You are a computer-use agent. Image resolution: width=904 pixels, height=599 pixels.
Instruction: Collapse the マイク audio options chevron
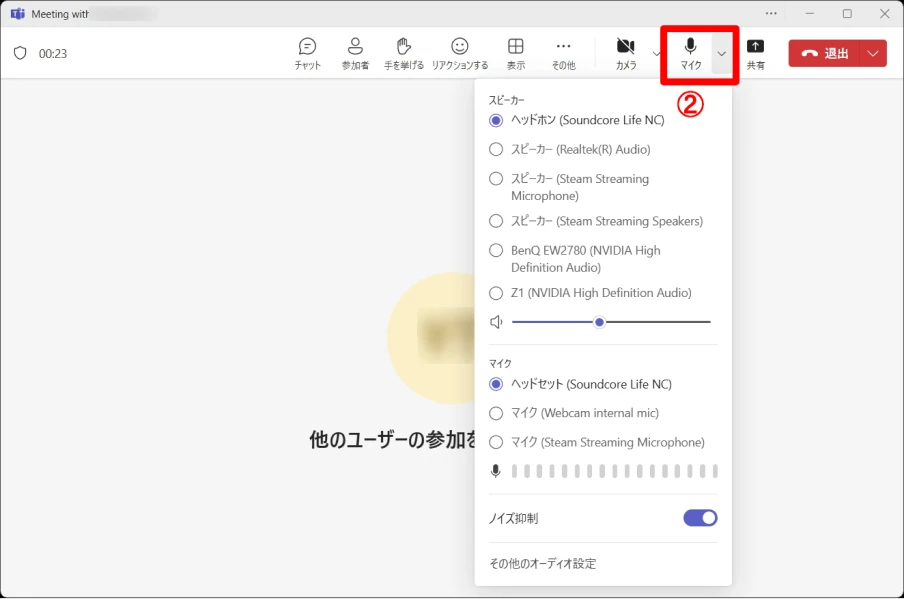click(x=722, y=54)
